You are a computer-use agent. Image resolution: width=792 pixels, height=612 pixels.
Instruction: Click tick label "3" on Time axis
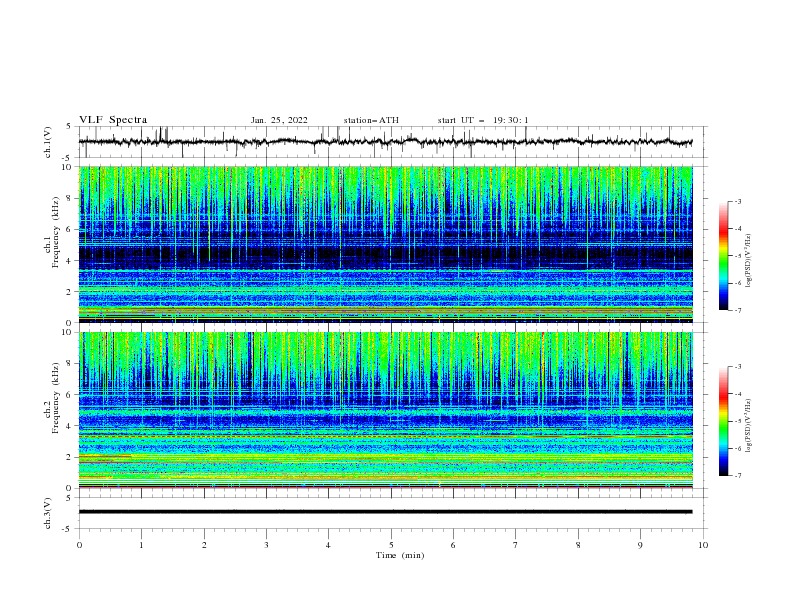(266, 545)
